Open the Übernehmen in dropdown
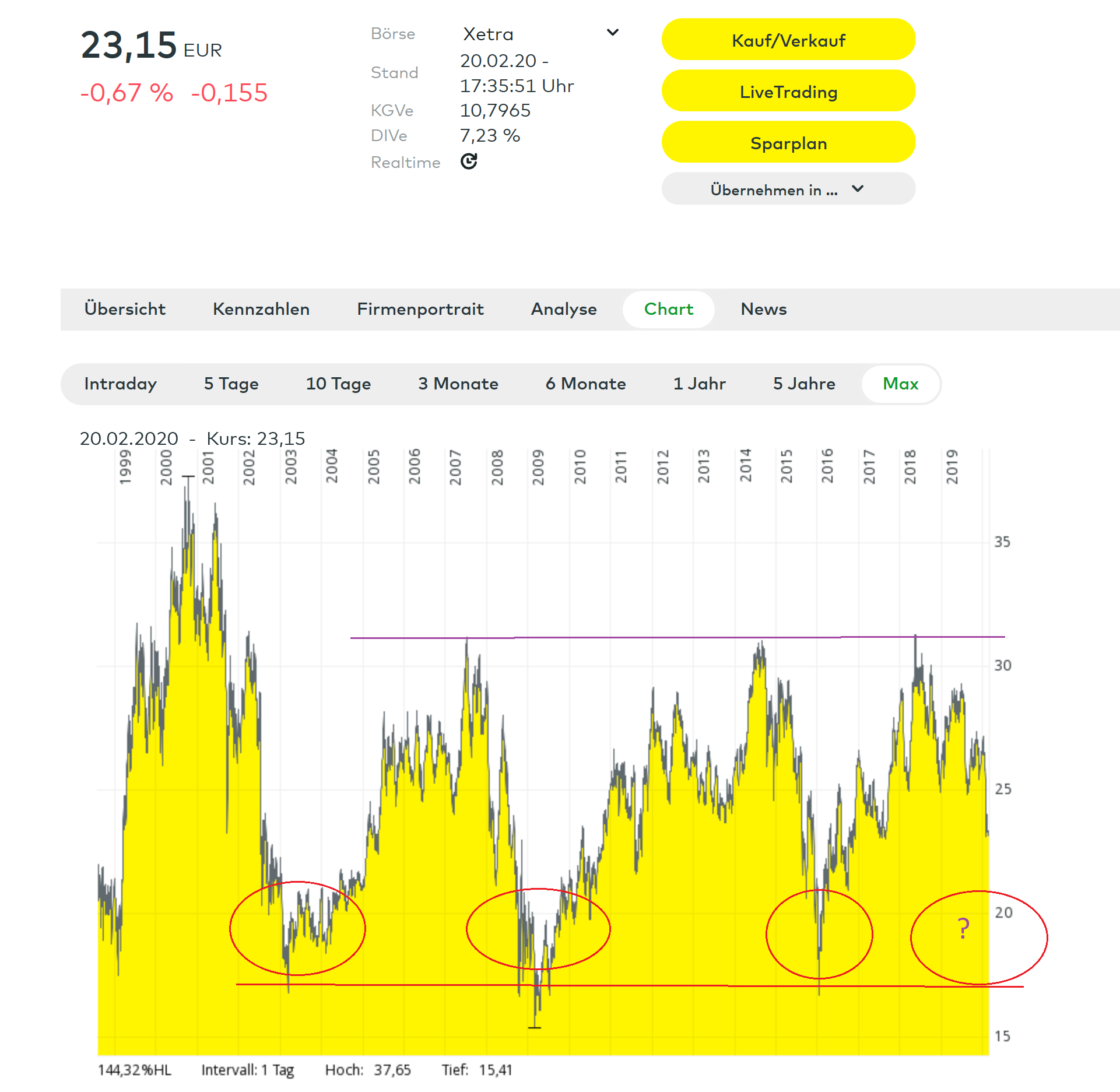This screenshot has height=1092, width=1120. [x=788, y=189]
